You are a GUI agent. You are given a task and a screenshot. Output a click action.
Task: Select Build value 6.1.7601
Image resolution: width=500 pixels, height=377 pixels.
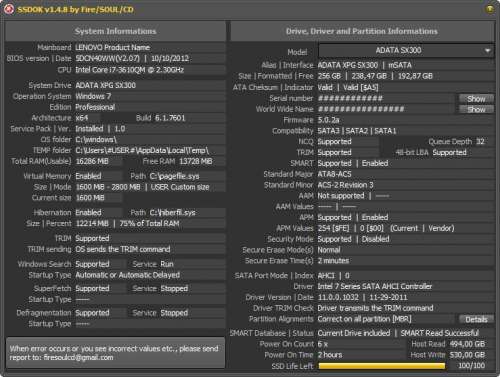coord(170,118)
